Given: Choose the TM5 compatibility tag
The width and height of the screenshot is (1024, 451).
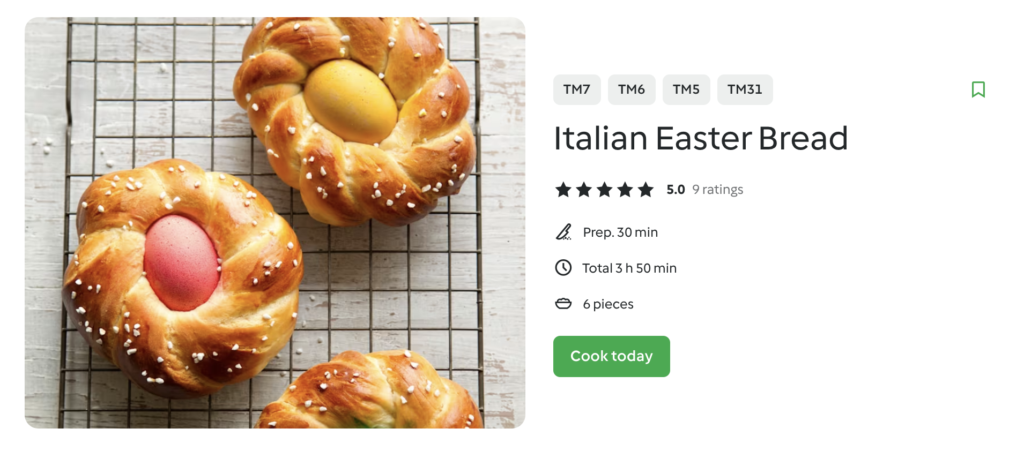Looking at the screenshot, I should pos(686,90).
